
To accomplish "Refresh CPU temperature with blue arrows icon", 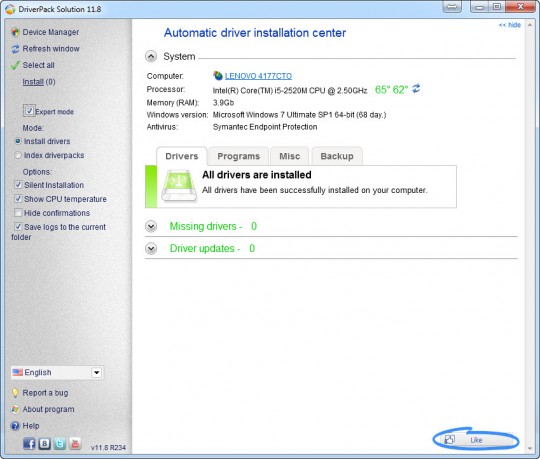I will [x=416, y=89].
